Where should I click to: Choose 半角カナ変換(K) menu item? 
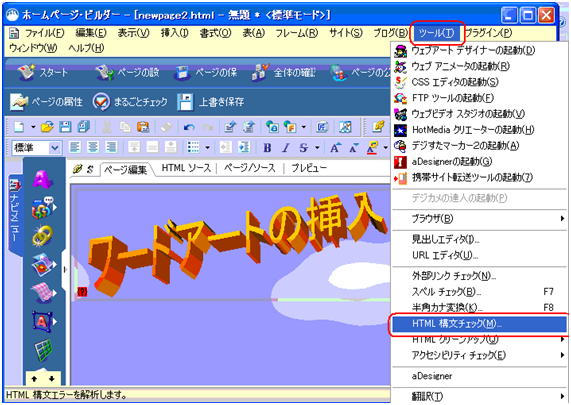point(480,307)
